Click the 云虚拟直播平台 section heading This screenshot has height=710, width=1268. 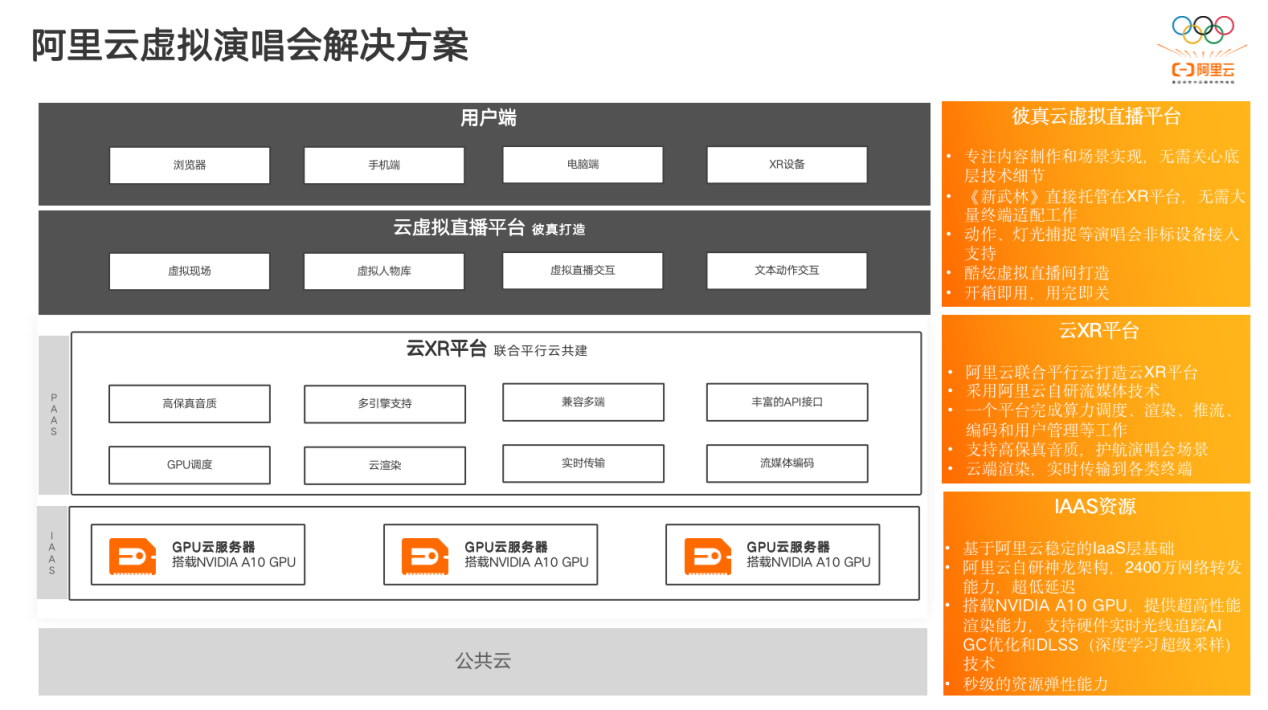(458, 227)
